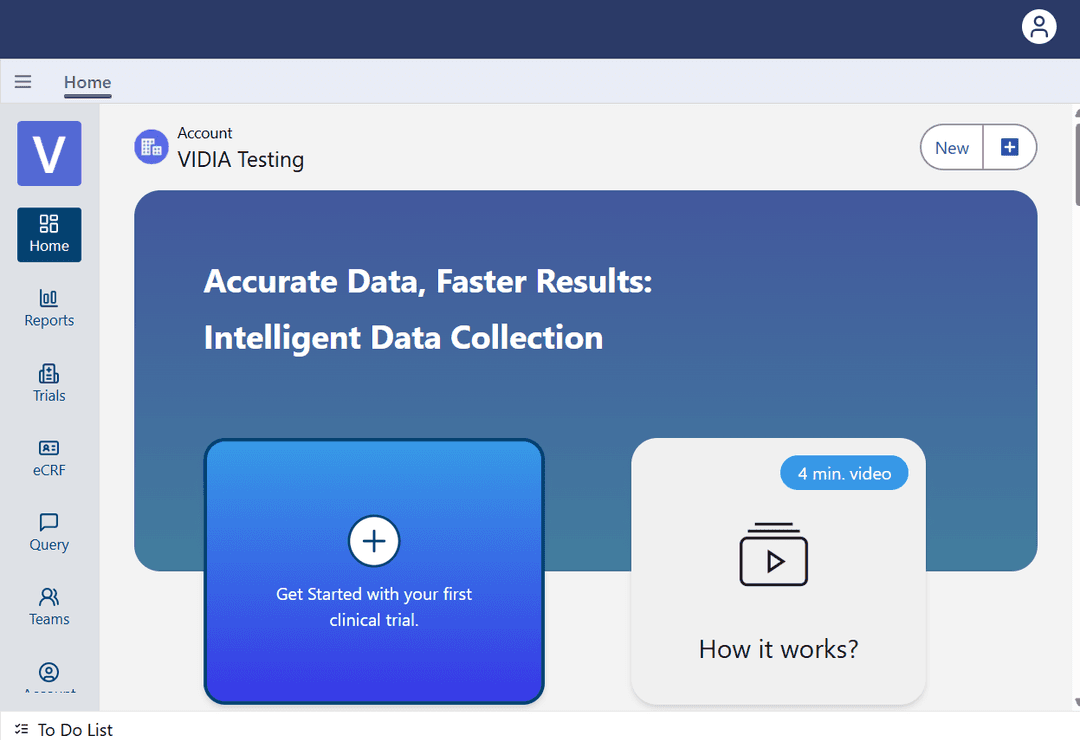Click the 'How it works?' link
Viewport: 1080px width, 740px height.
coord(778,649)
